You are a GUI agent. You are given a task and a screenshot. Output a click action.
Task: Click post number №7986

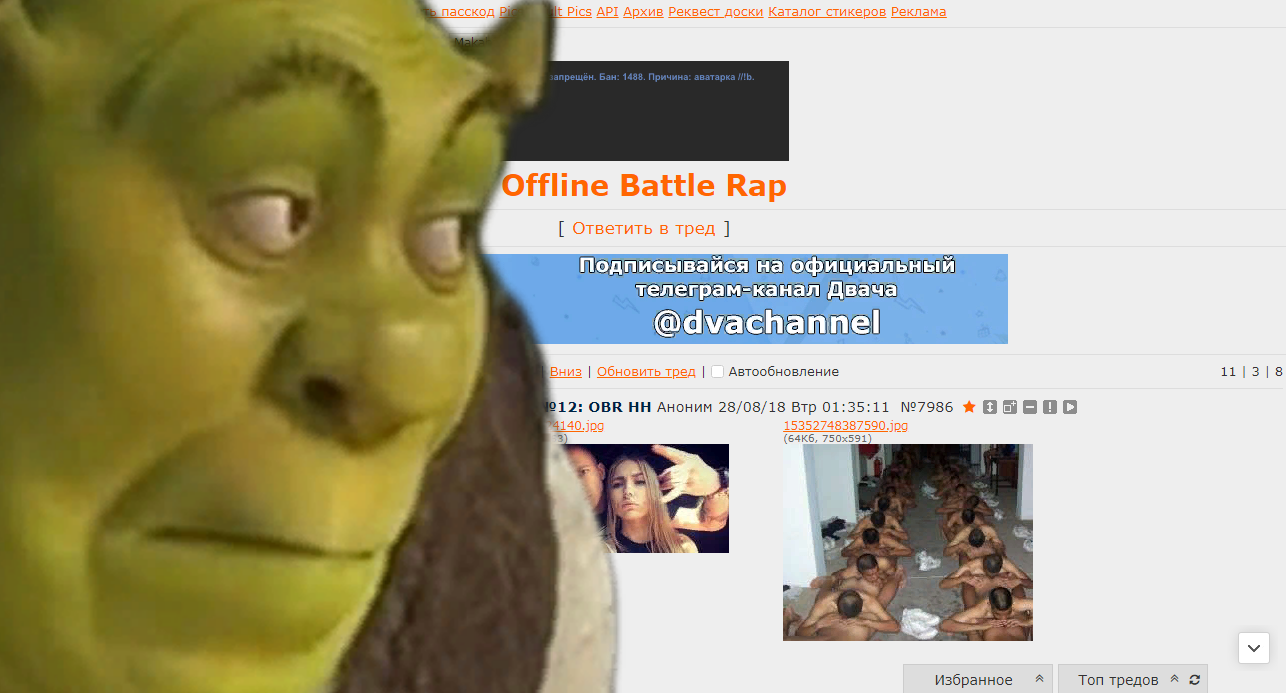tap(927, 407)
